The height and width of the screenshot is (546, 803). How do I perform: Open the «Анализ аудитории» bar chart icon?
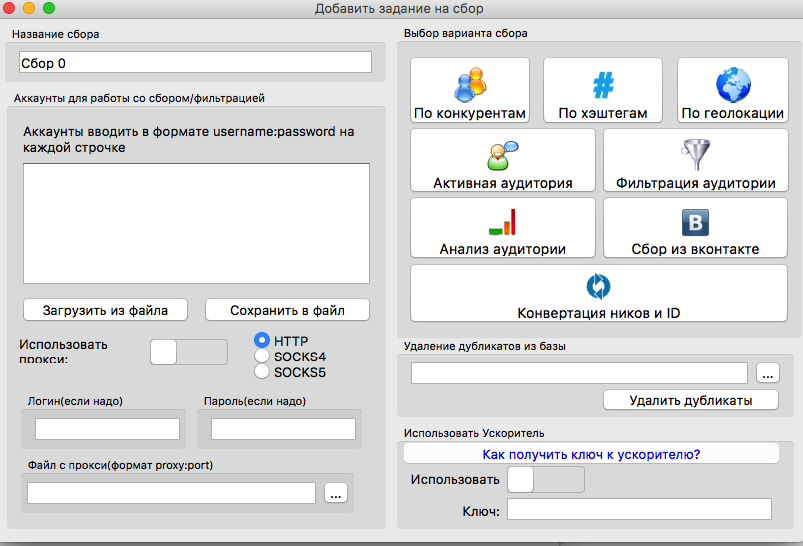tap(502, 221)
